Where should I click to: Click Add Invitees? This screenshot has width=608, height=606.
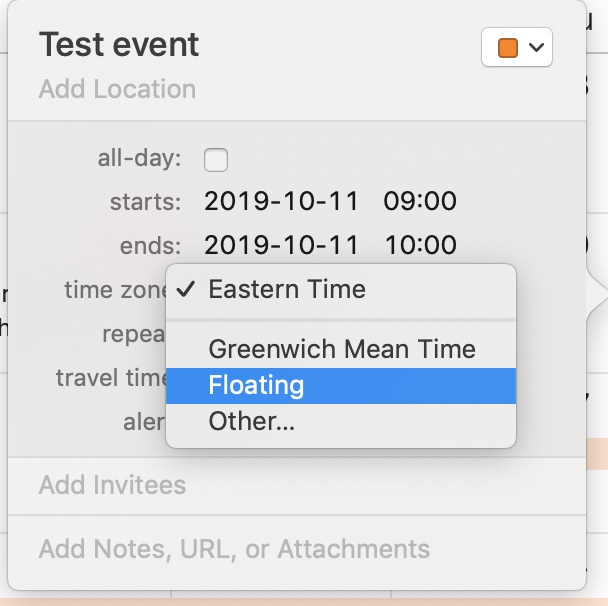tap(112, 485)
